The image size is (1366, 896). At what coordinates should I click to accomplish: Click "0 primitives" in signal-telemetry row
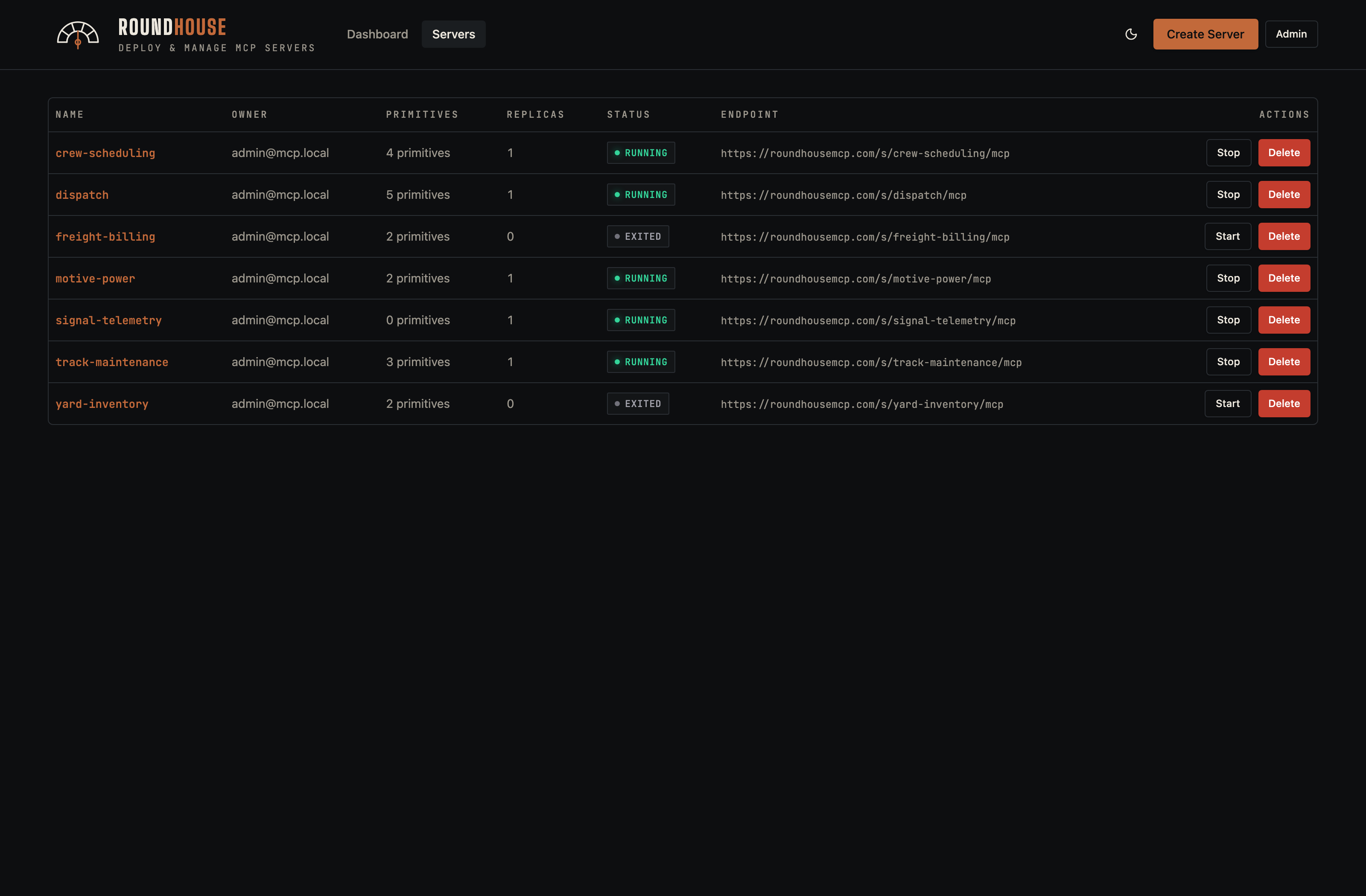418,321
